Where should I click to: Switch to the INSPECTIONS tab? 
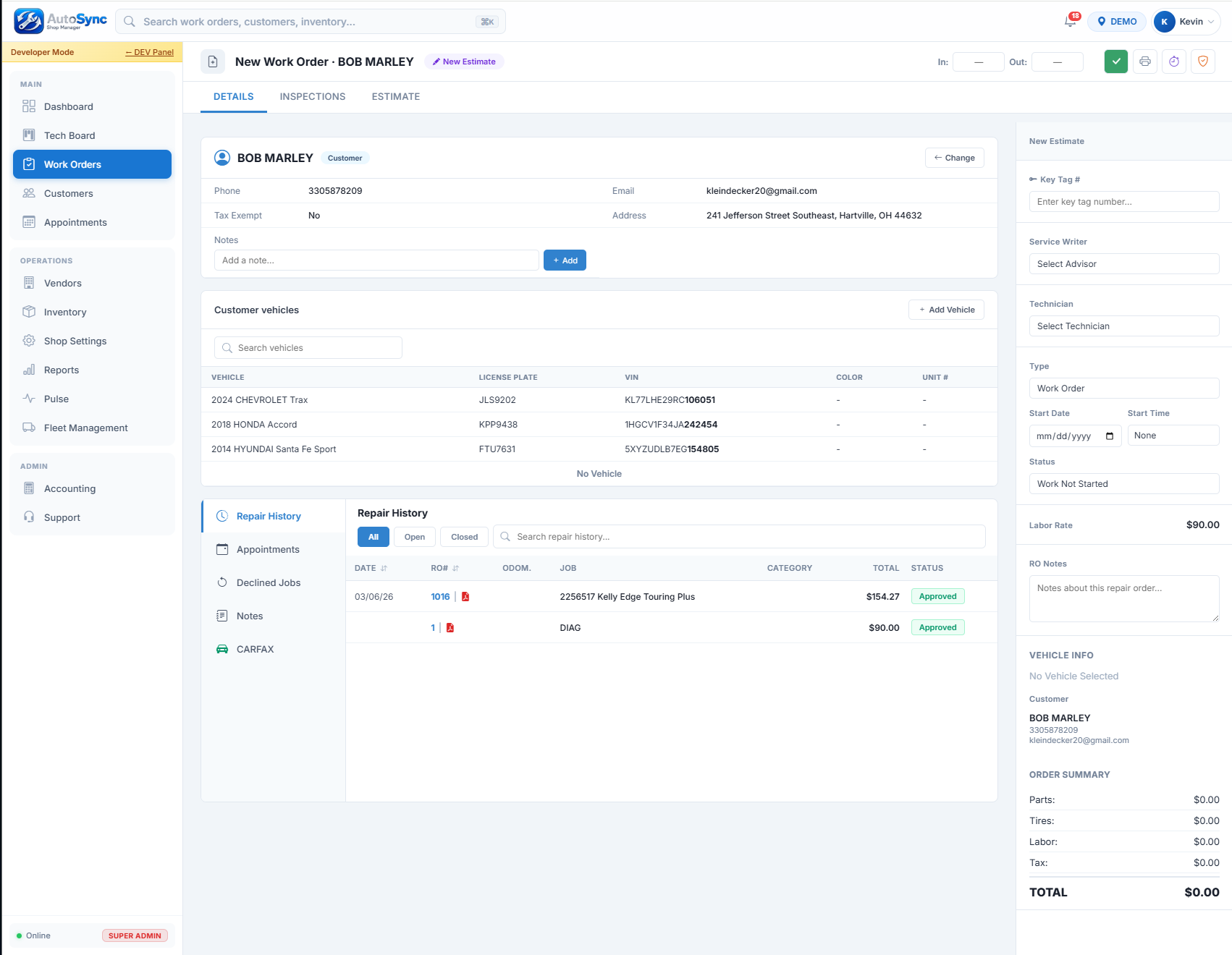[312, 96]
